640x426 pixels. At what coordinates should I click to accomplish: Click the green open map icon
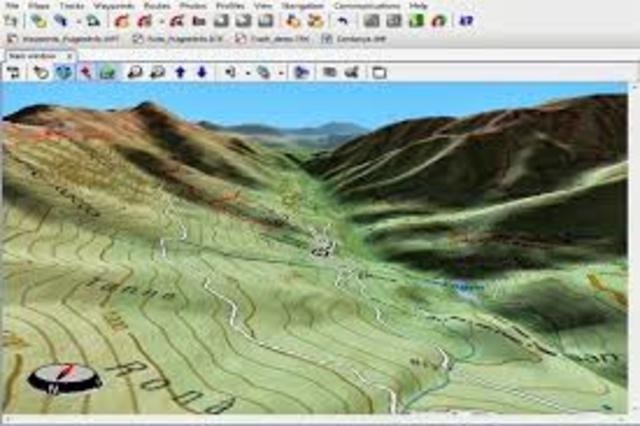[38, 20]
